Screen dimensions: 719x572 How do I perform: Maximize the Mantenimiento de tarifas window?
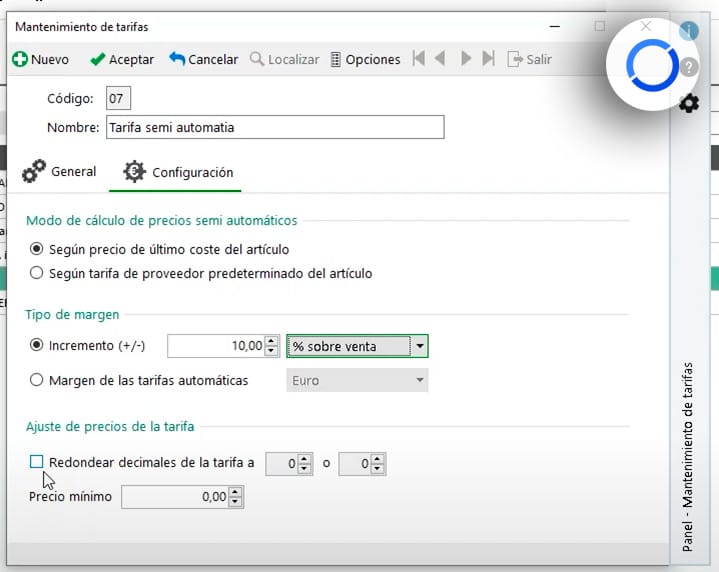(x=599, y=26)
